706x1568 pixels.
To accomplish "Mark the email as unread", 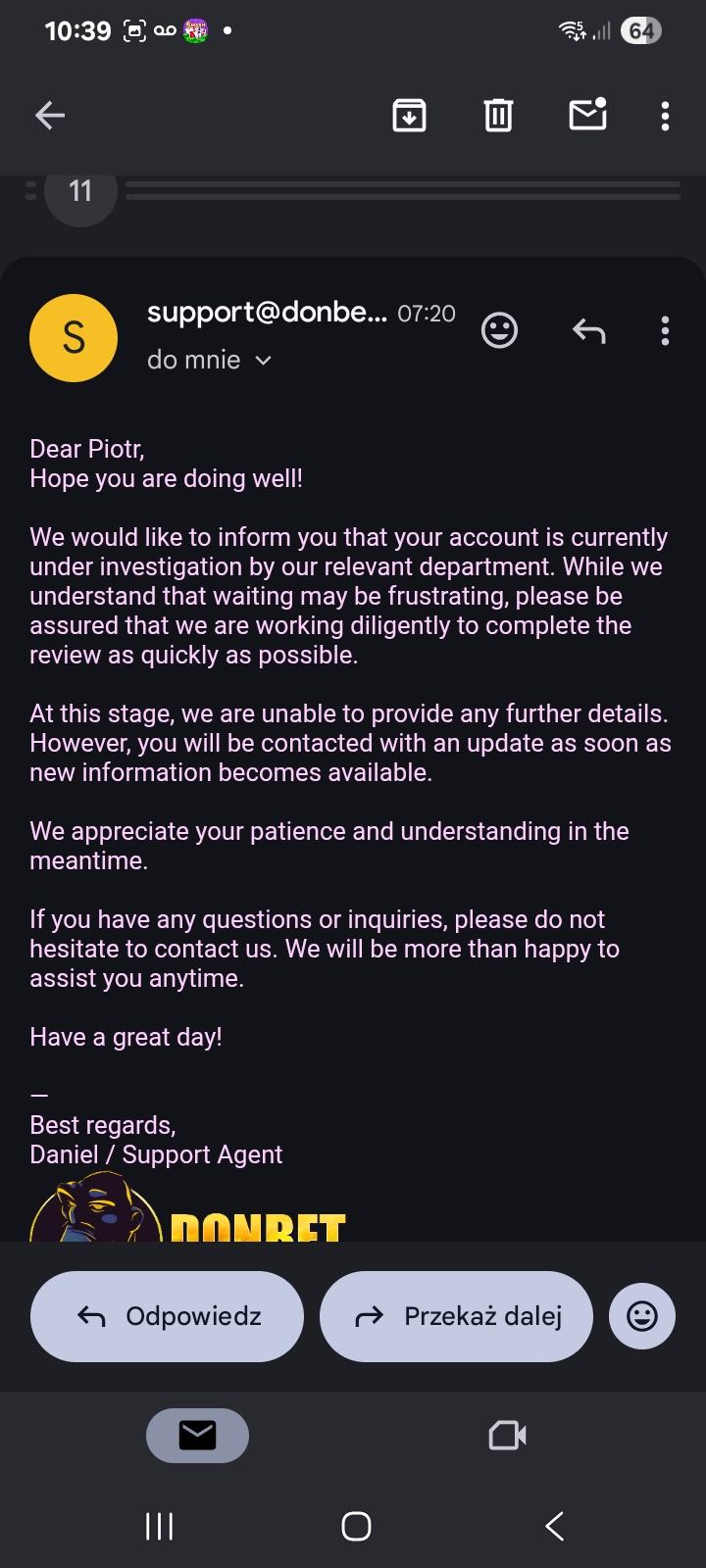I will coord(587,115).
